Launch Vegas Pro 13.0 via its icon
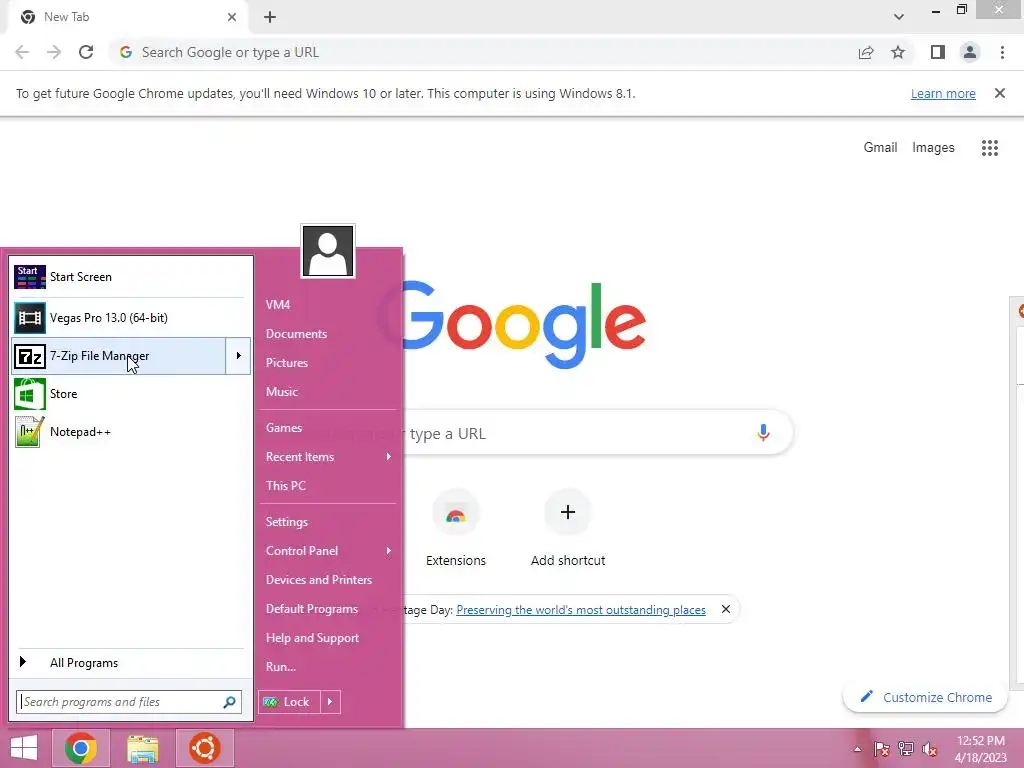 pyautogui.click(x=30, y=318)
